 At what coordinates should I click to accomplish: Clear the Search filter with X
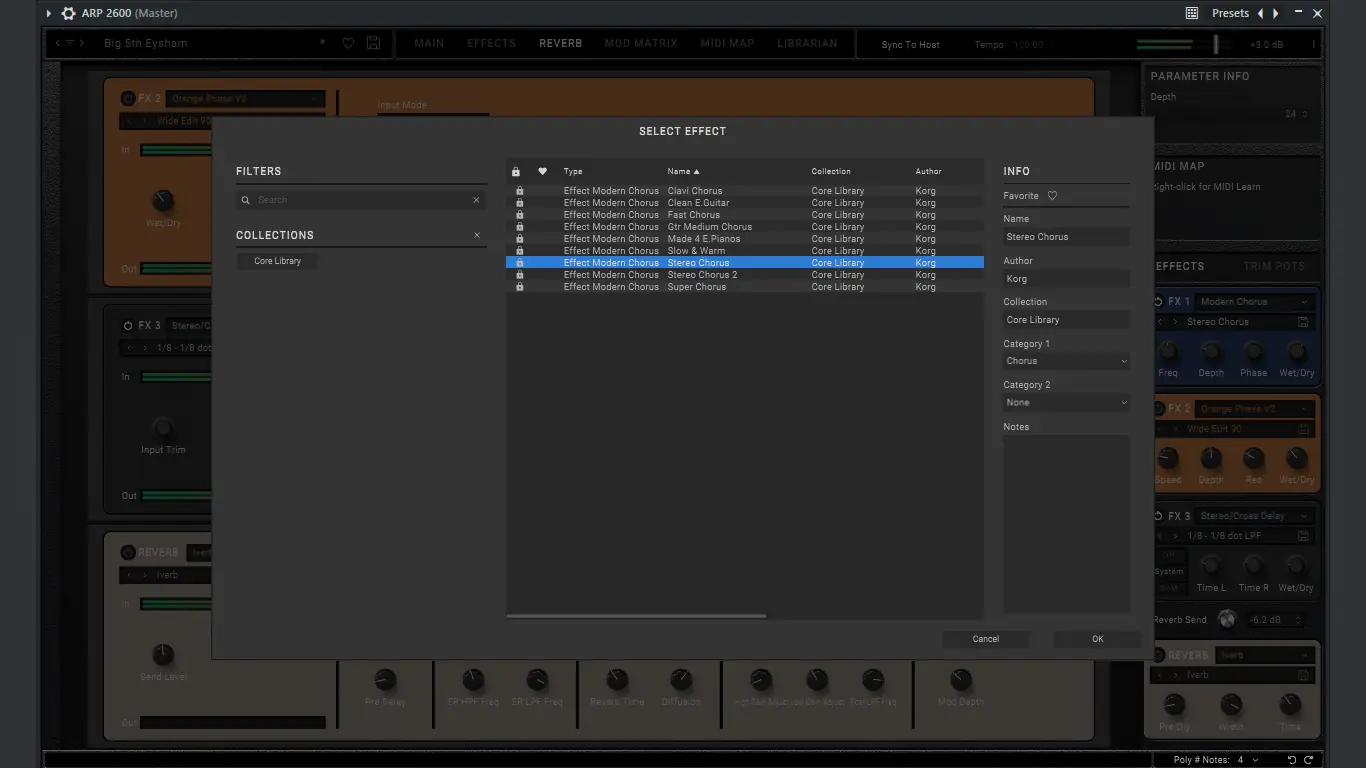476,200
